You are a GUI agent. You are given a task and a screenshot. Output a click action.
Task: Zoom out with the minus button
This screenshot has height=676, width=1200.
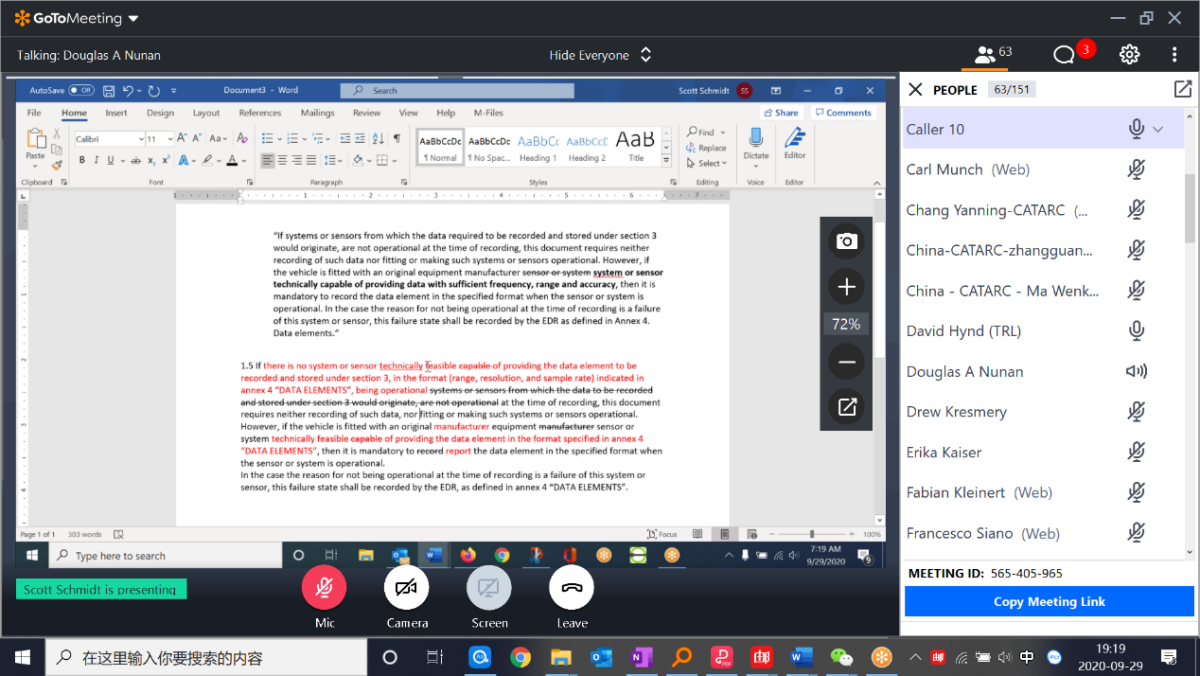pyautogui.click(x=846, y=361)
